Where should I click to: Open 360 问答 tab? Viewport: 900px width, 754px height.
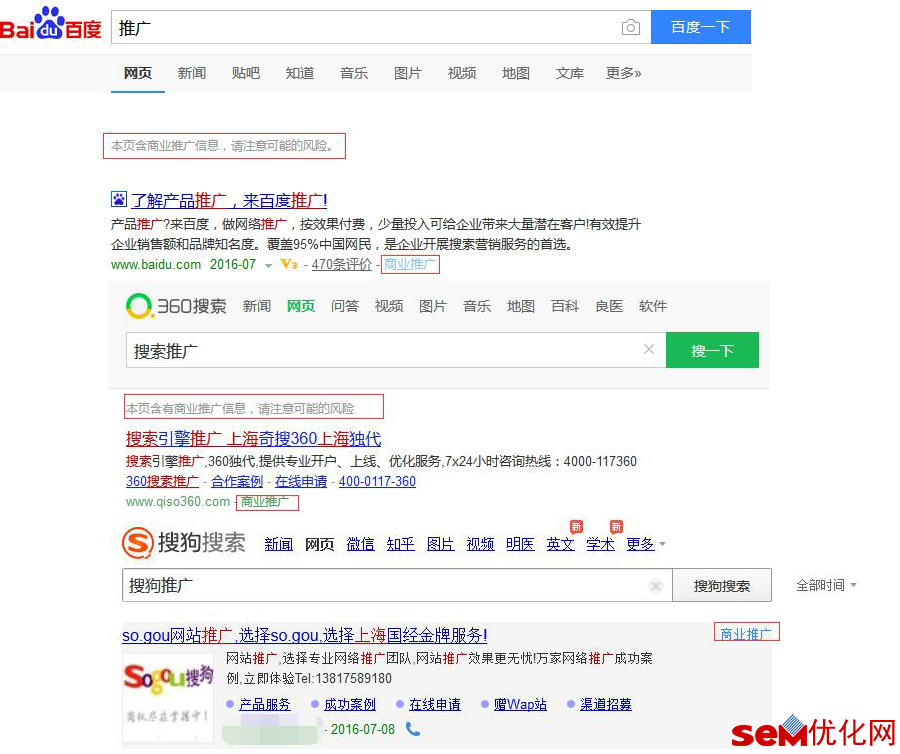344,306
